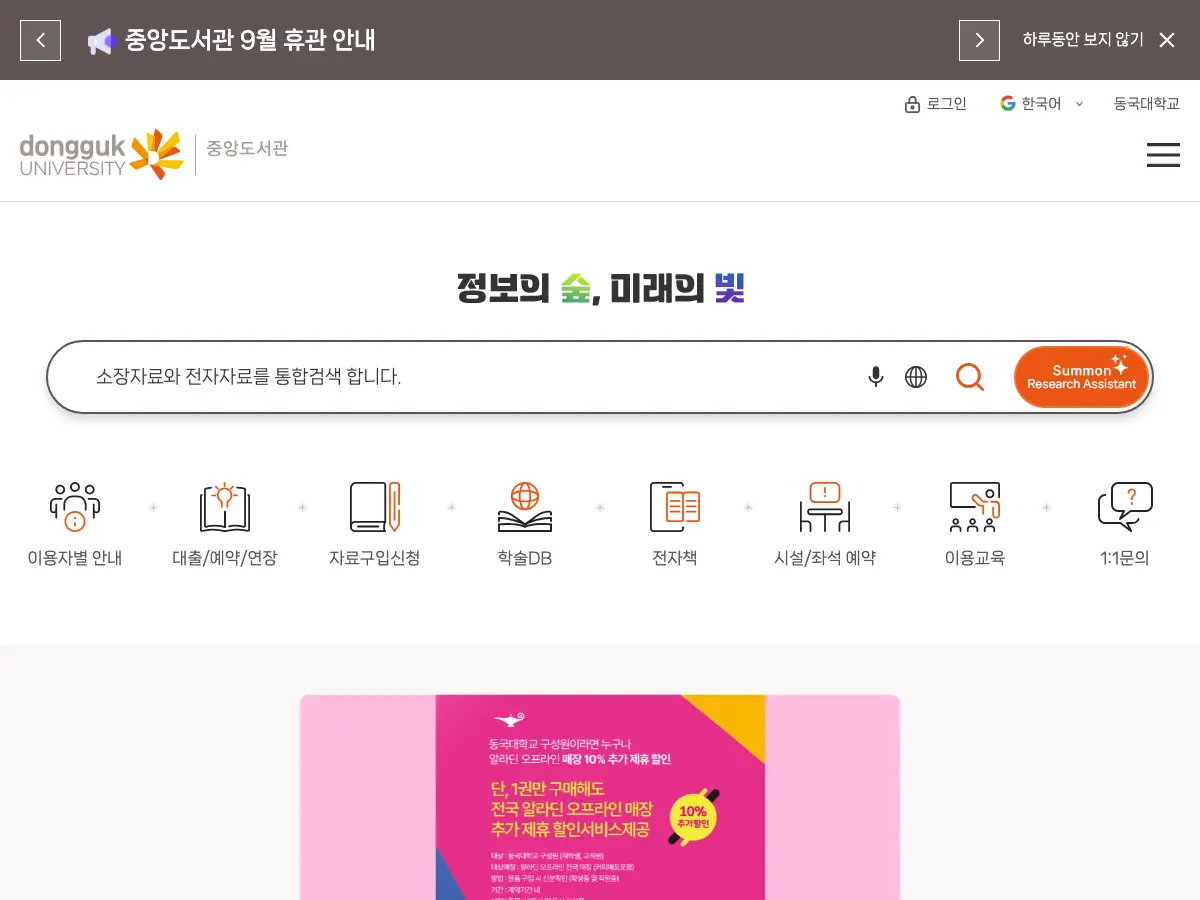Click the 이용교육 label
Image resolution: width=1200 pixels, height=900 pixels.
point(975,558)
